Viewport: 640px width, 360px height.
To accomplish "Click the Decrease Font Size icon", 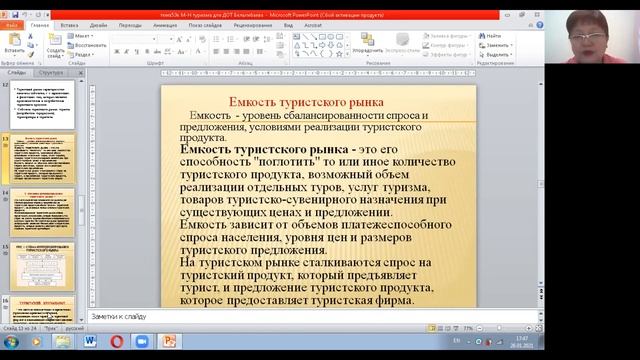I will pyautogui.click(x=188, y=39).
